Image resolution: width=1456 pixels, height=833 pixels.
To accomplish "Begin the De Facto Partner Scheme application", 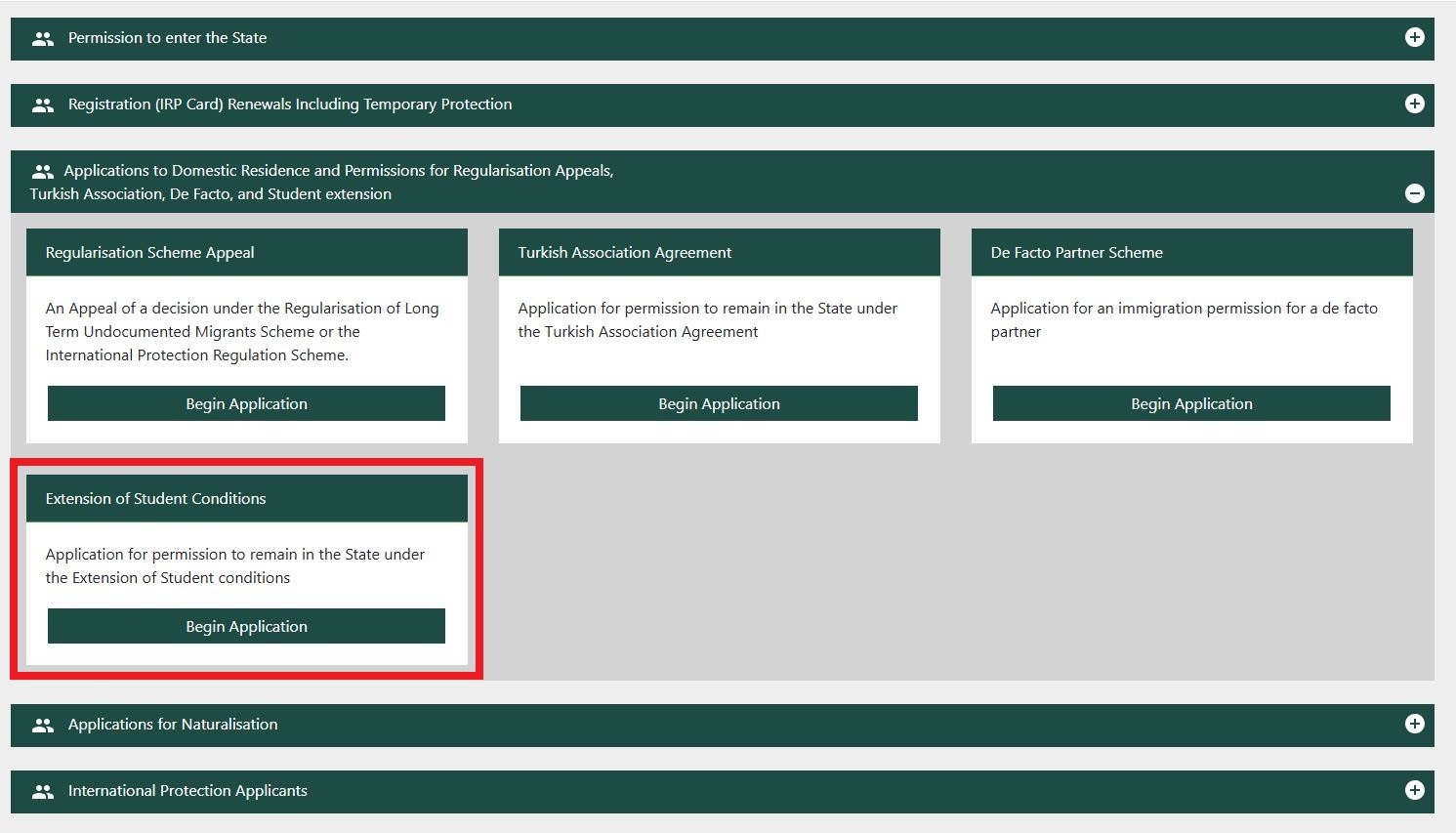I will 1191,403.
